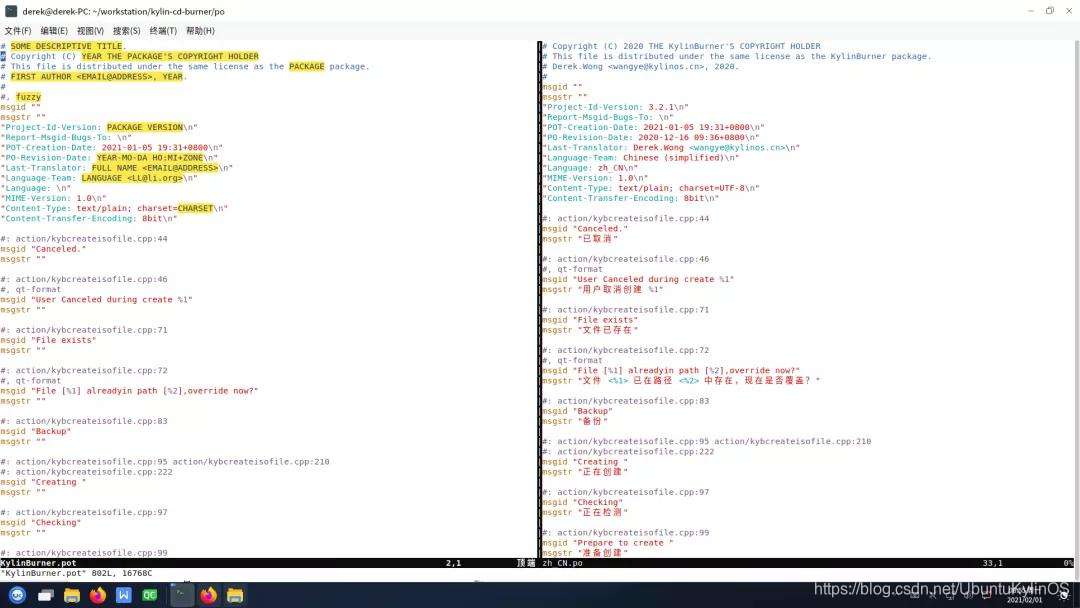Open the WPS Writer taskbar icon

coord(123,595)
